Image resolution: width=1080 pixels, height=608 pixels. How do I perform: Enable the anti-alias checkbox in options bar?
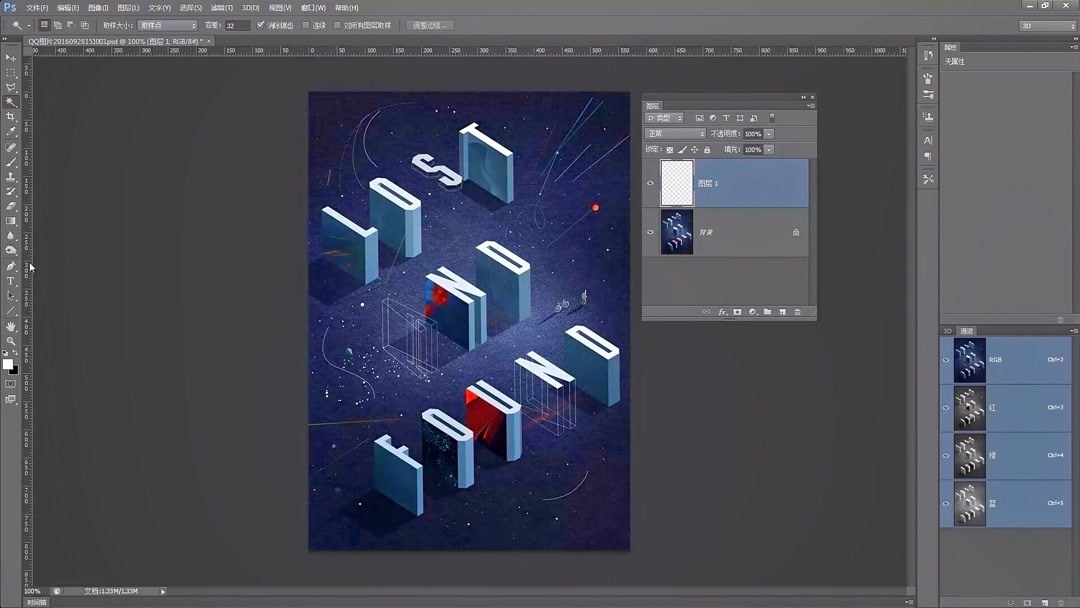(260, 25)
